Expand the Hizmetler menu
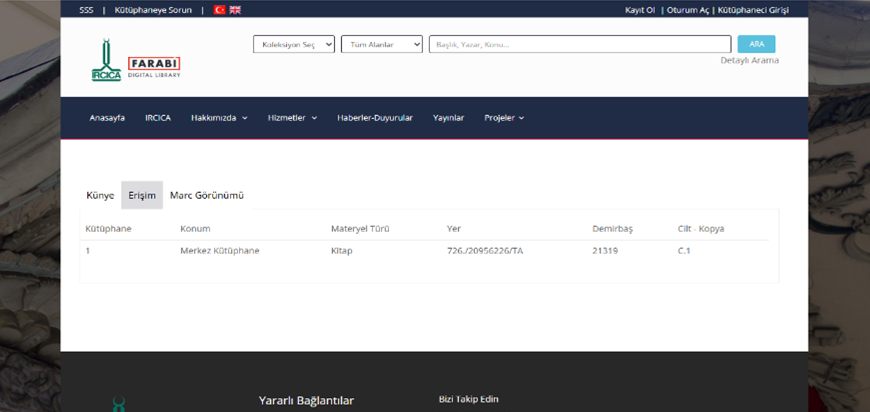 point(292,118)
